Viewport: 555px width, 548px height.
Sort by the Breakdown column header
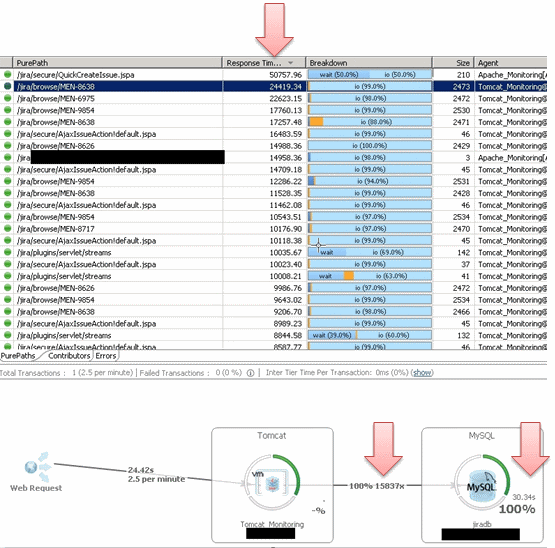(369, 63)
